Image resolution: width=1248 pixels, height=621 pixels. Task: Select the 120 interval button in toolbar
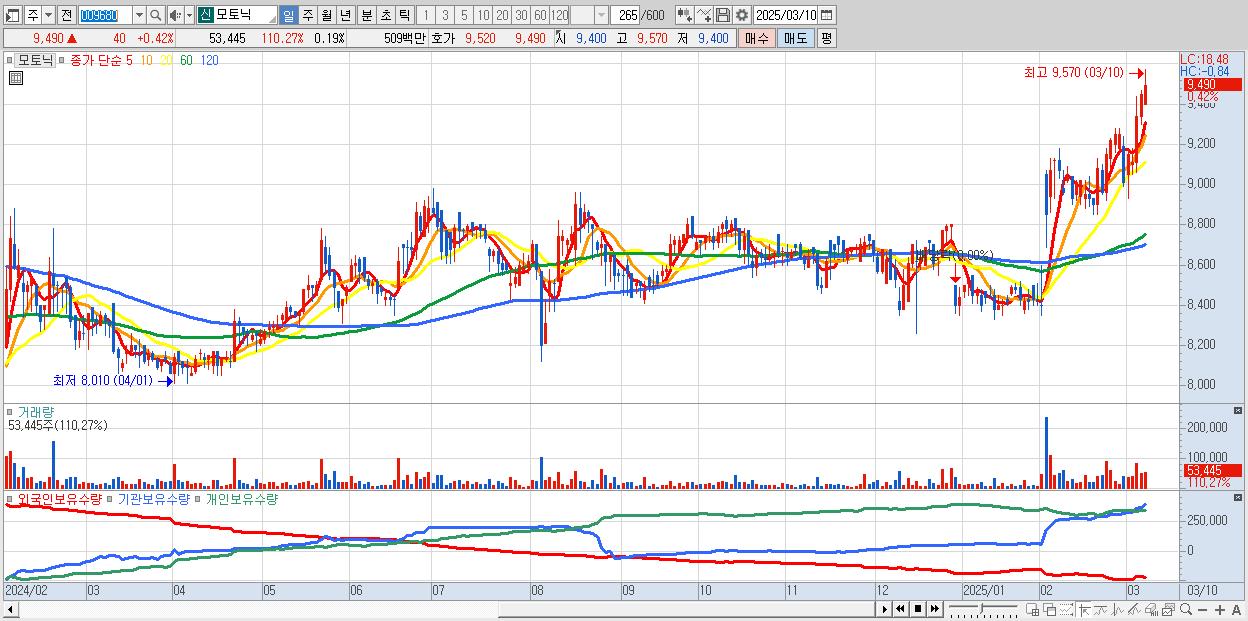[x=560, y=15]
